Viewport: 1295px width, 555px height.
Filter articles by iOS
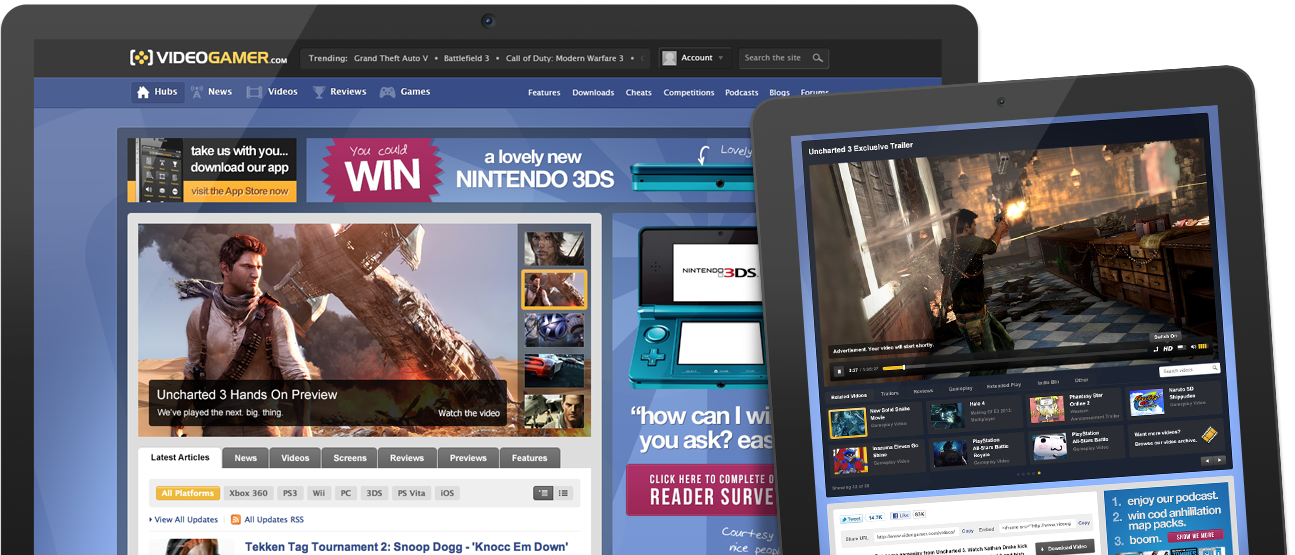coord(447,493)
